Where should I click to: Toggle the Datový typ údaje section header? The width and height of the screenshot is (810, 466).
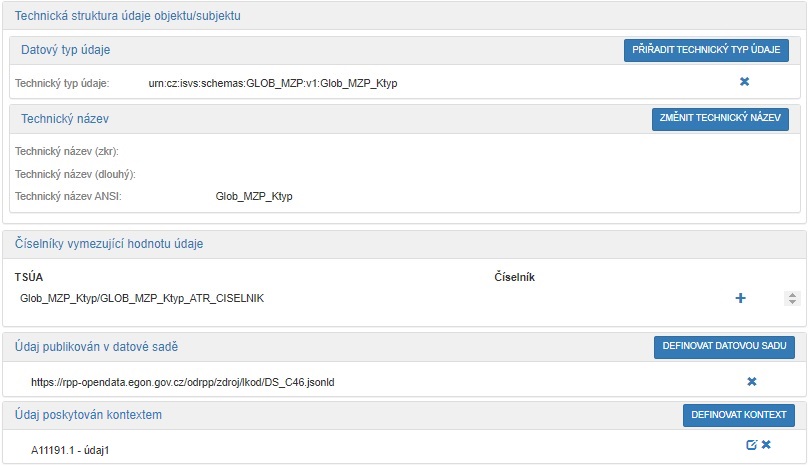click(66, 50)
